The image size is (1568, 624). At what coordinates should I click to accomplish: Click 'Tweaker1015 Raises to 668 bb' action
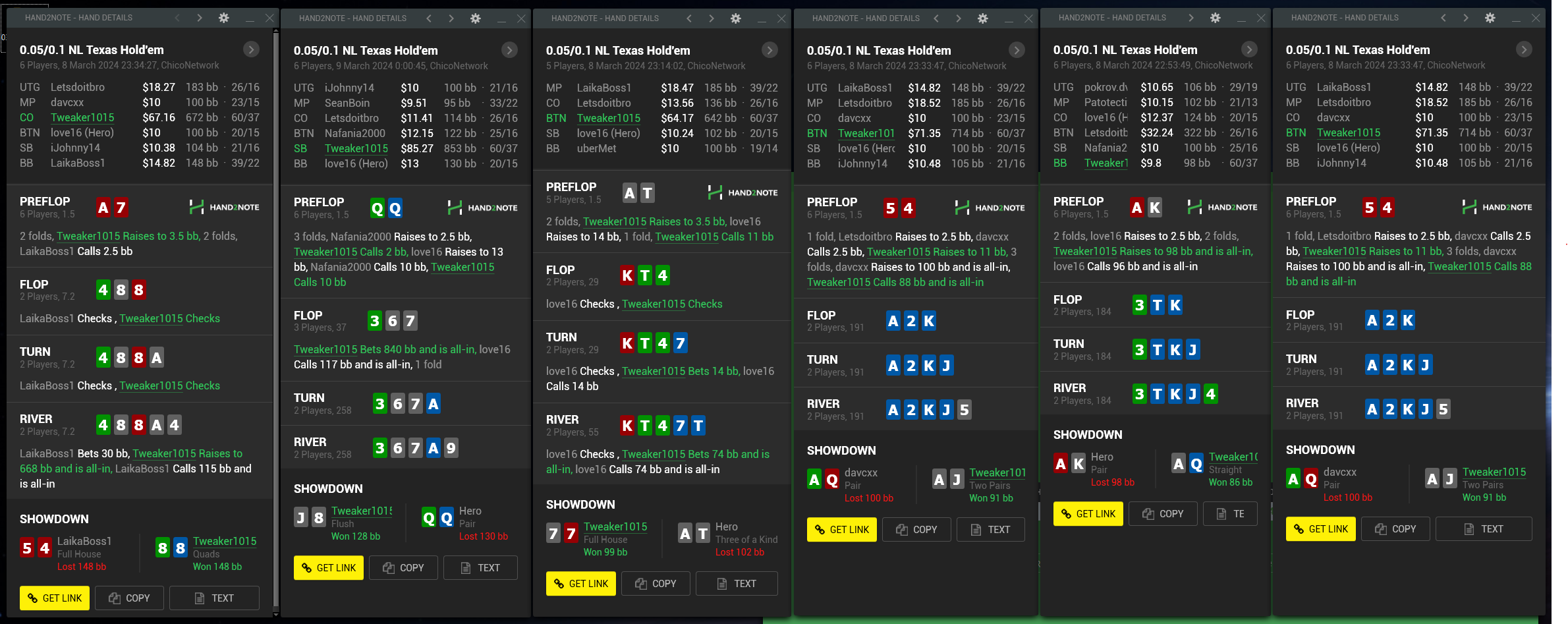click(131, 461)
